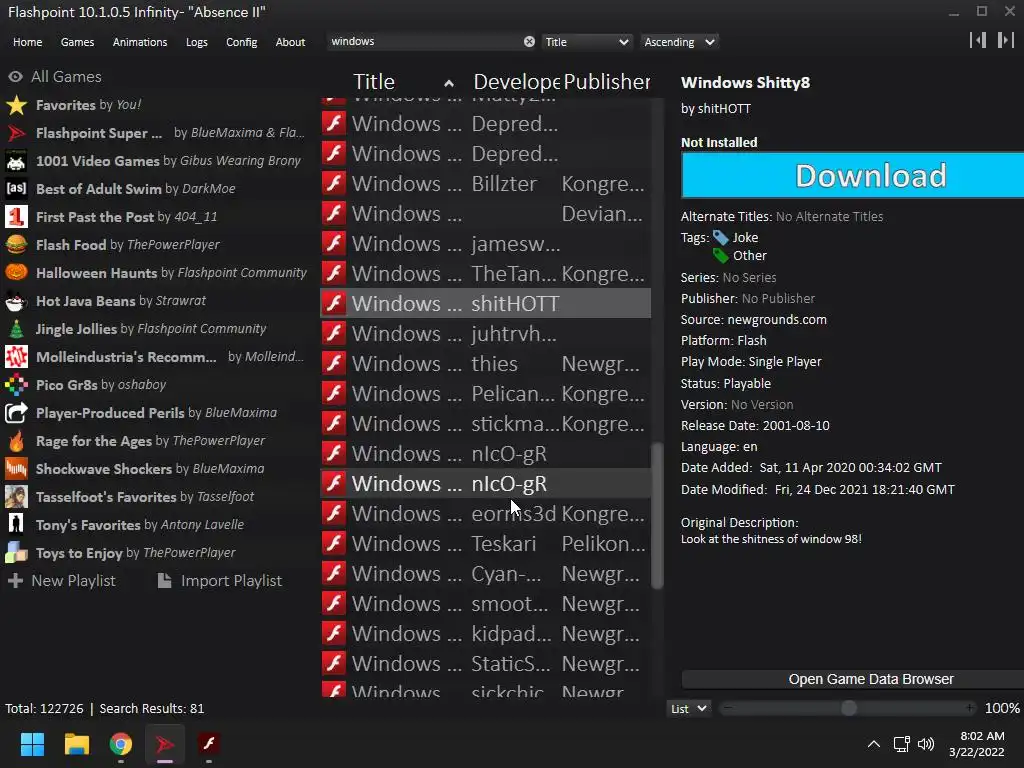This screenshot has height=768, width=1024.
Task: Select the game by eorms3d
Action: point(485,514)
